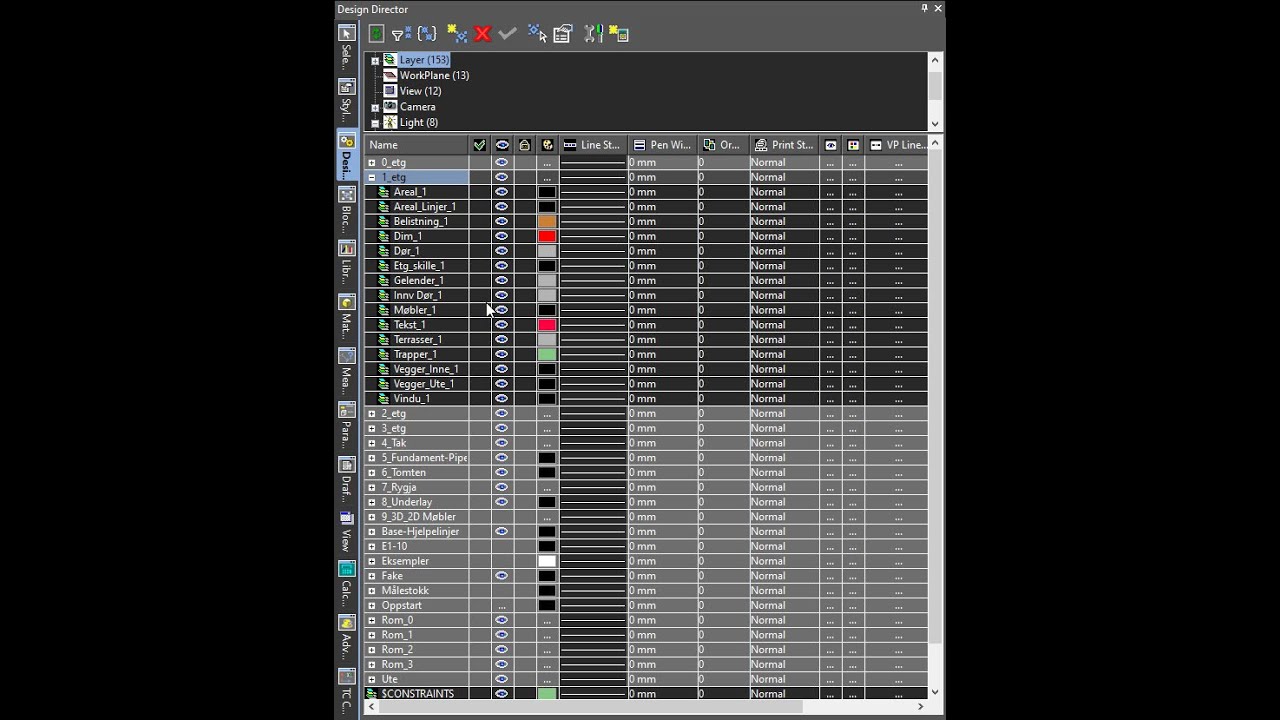
Task: Click the Pen Width column header
Action: pos(663,145)
